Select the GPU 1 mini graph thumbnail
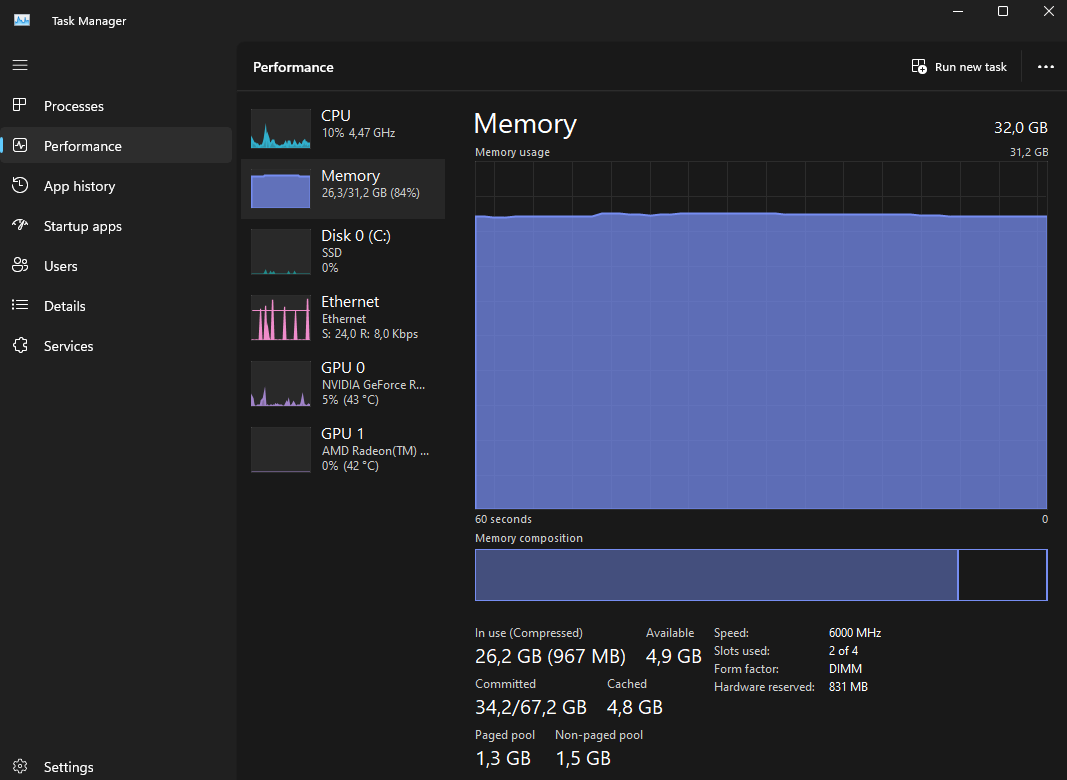This screenshot has width=1067, height=780. pos(280,450)
